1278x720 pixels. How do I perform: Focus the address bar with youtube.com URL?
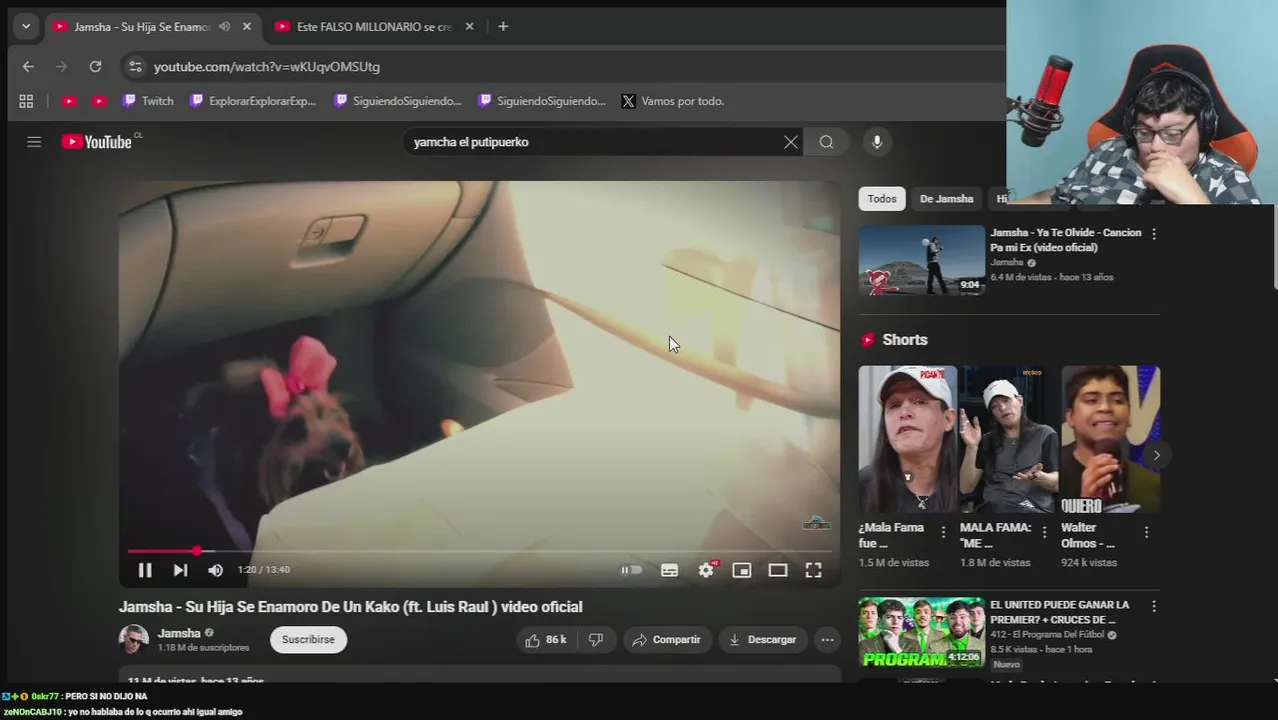pos(560,67)
